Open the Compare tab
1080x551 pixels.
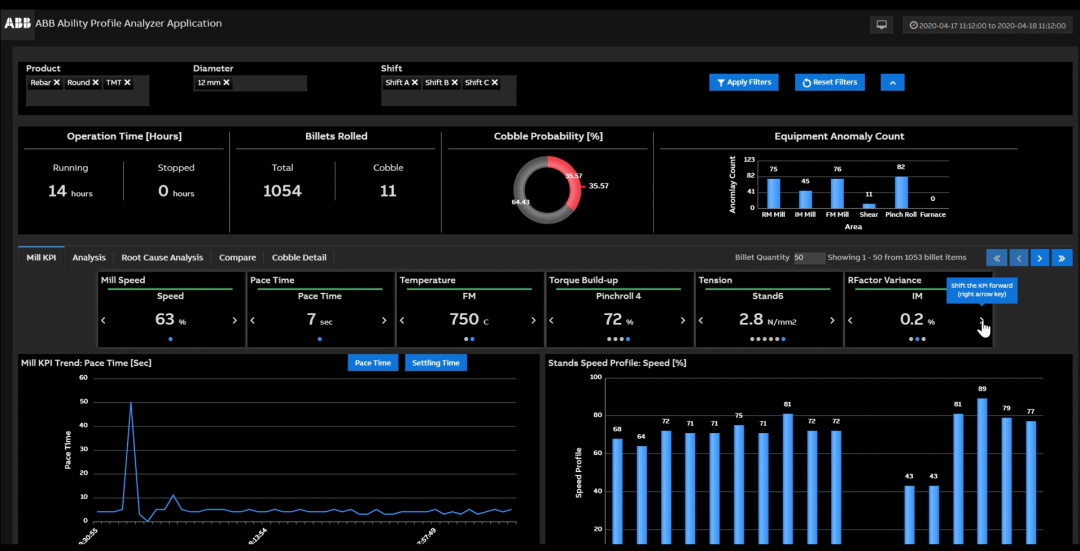238,258
